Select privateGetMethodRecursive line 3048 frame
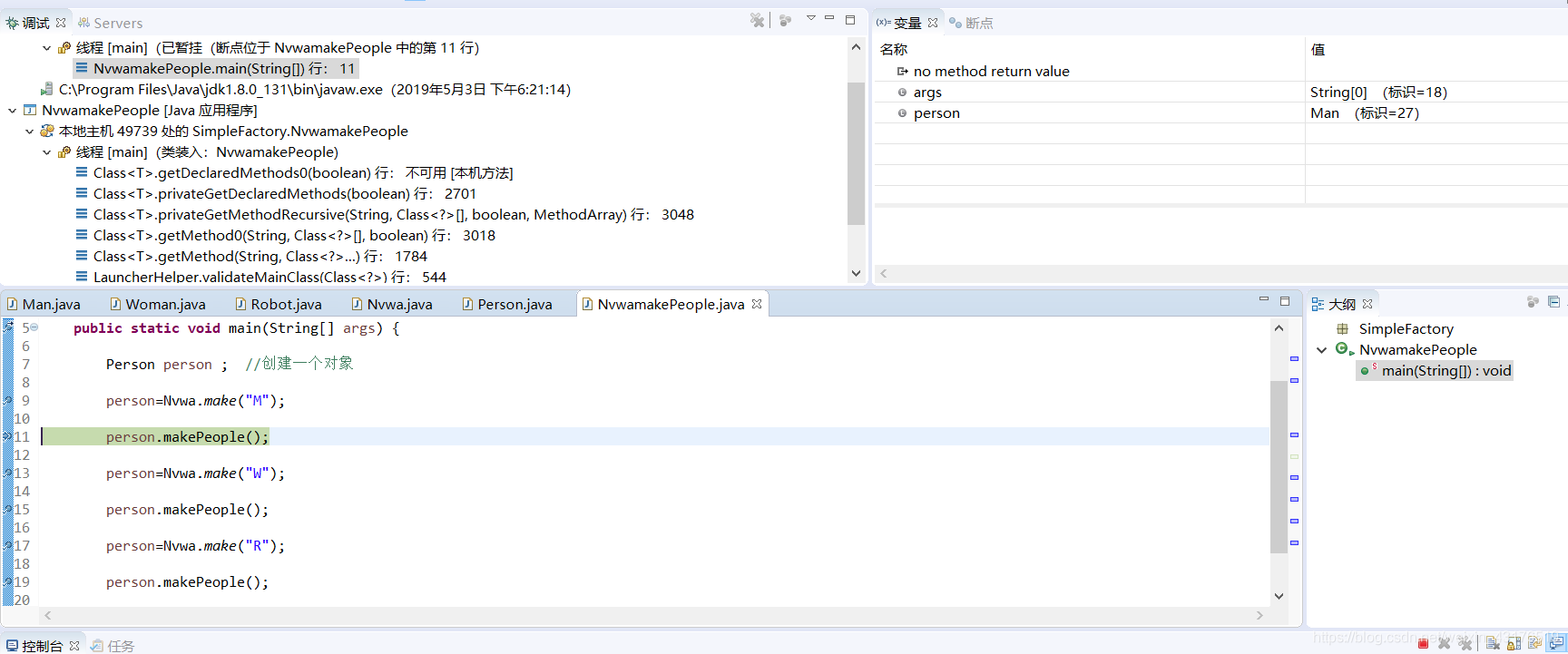The height and width of the screenshot is (654, 1568). [385, 215]
